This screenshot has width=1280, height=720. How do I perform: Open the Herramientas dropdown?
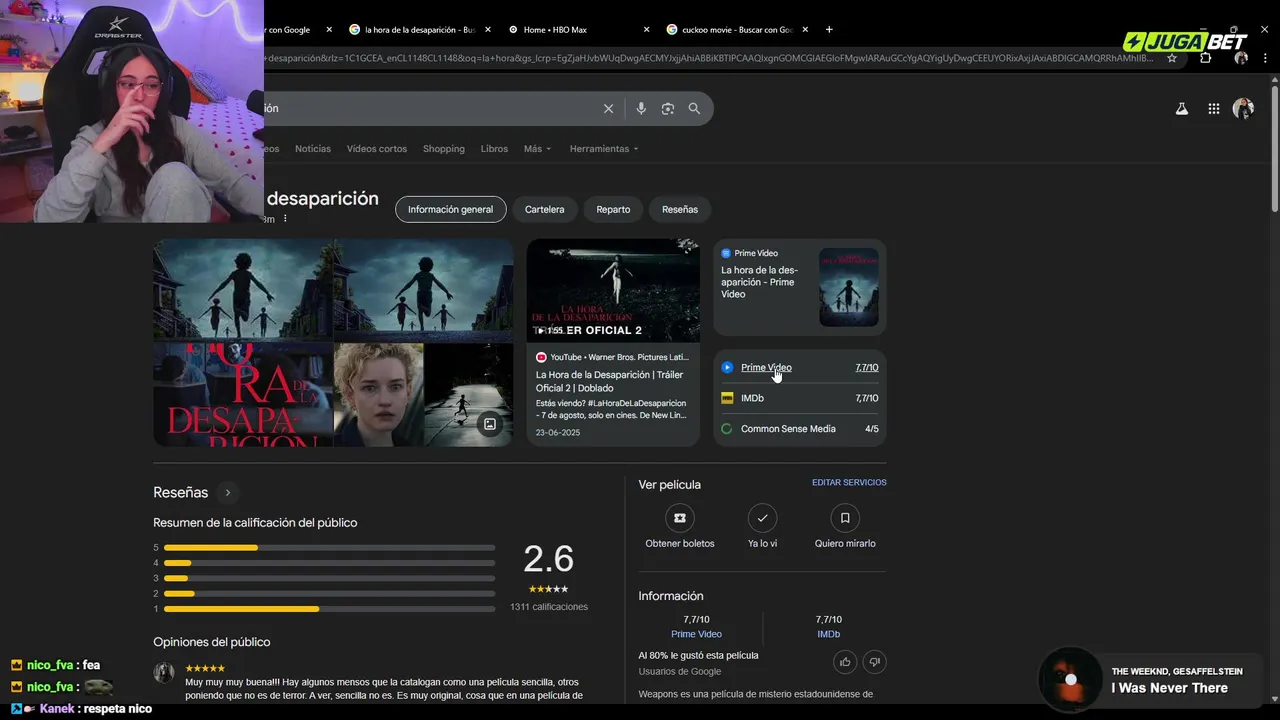pos(604,149)
